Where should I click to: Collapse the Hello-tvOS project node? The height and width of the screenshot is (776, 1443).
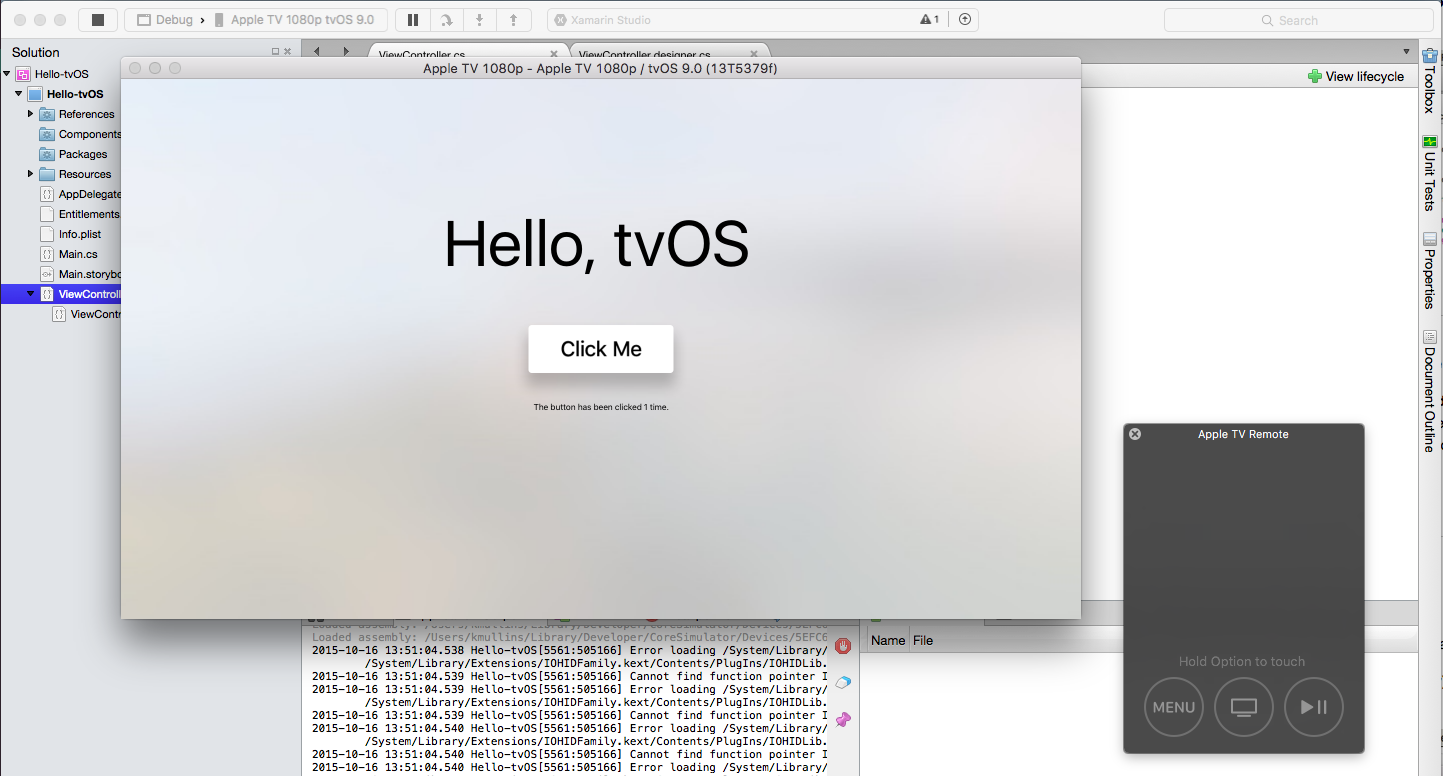click(x=19, y=94)
